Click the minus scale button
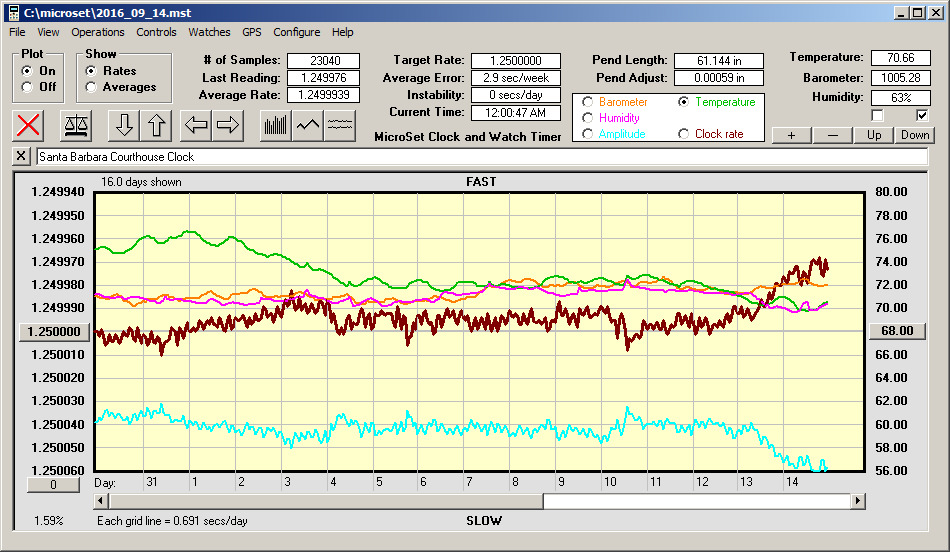This screenshot has width=950, height=552. pos(832,135)
